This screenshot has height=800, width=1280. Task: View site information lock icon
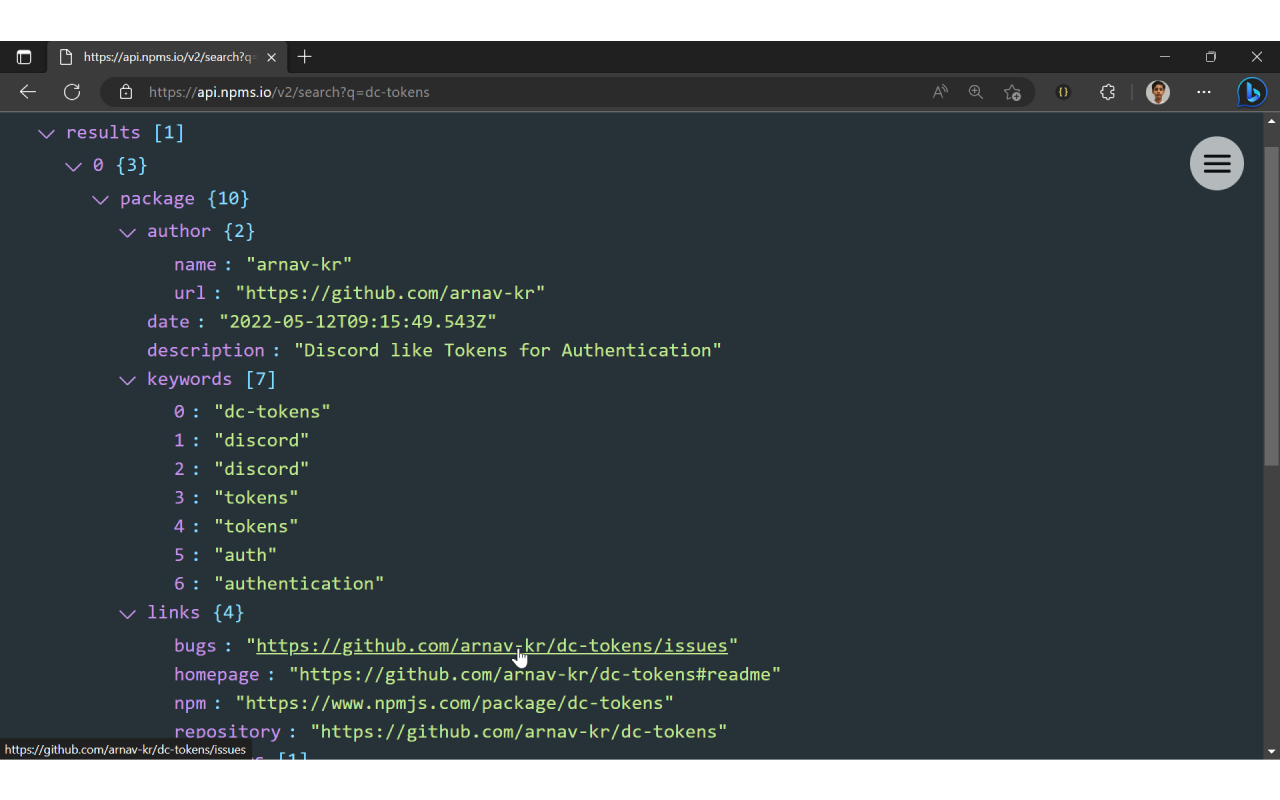126,92
